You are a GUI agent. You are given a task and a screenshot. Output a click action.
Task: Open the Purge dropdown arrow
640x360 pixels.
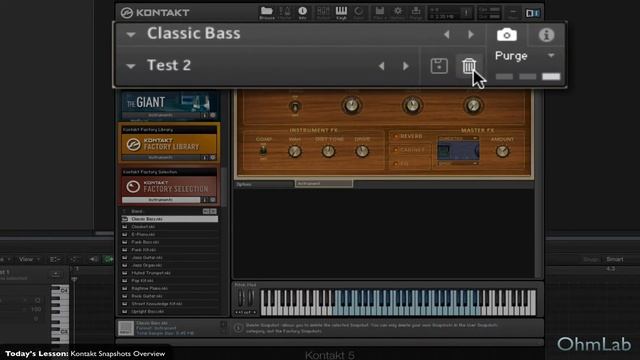click(551, 56)
